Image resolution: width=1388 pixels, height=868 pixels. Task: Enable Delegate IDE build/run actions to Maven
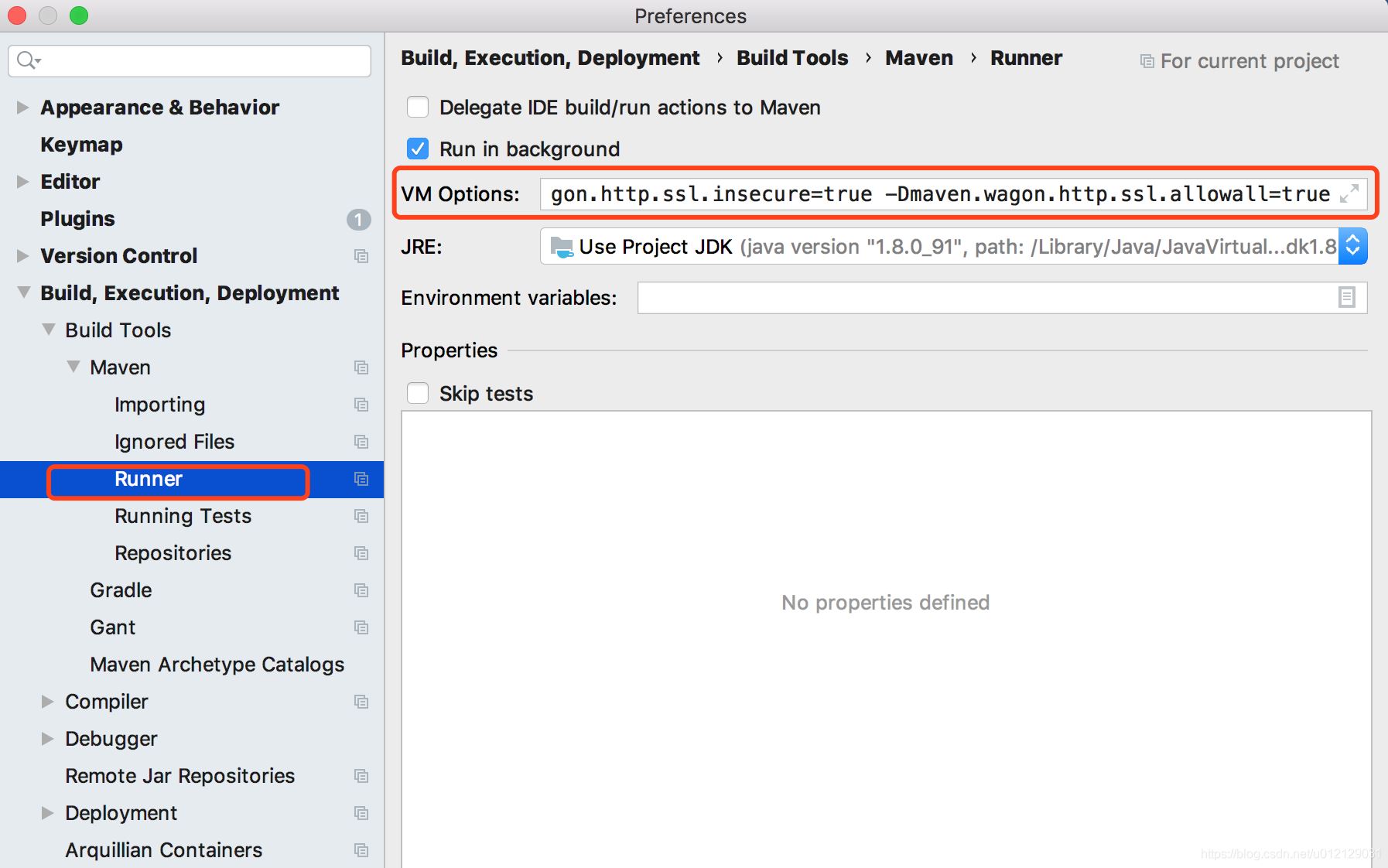click(x=418, y=107)
